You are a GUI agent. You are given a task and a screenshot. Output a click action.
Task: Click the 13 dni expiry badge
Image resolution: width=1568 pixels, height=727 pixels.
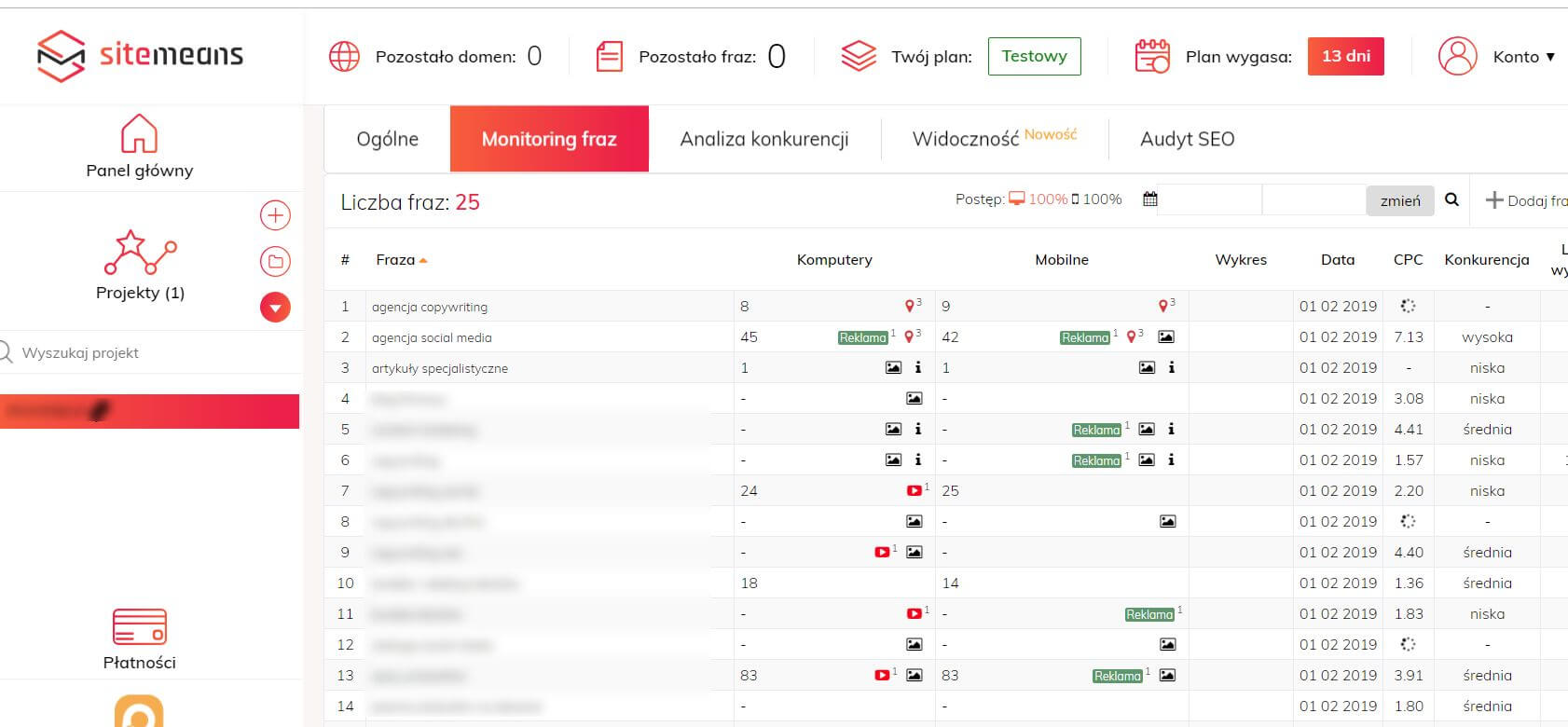click(1345, 56)
